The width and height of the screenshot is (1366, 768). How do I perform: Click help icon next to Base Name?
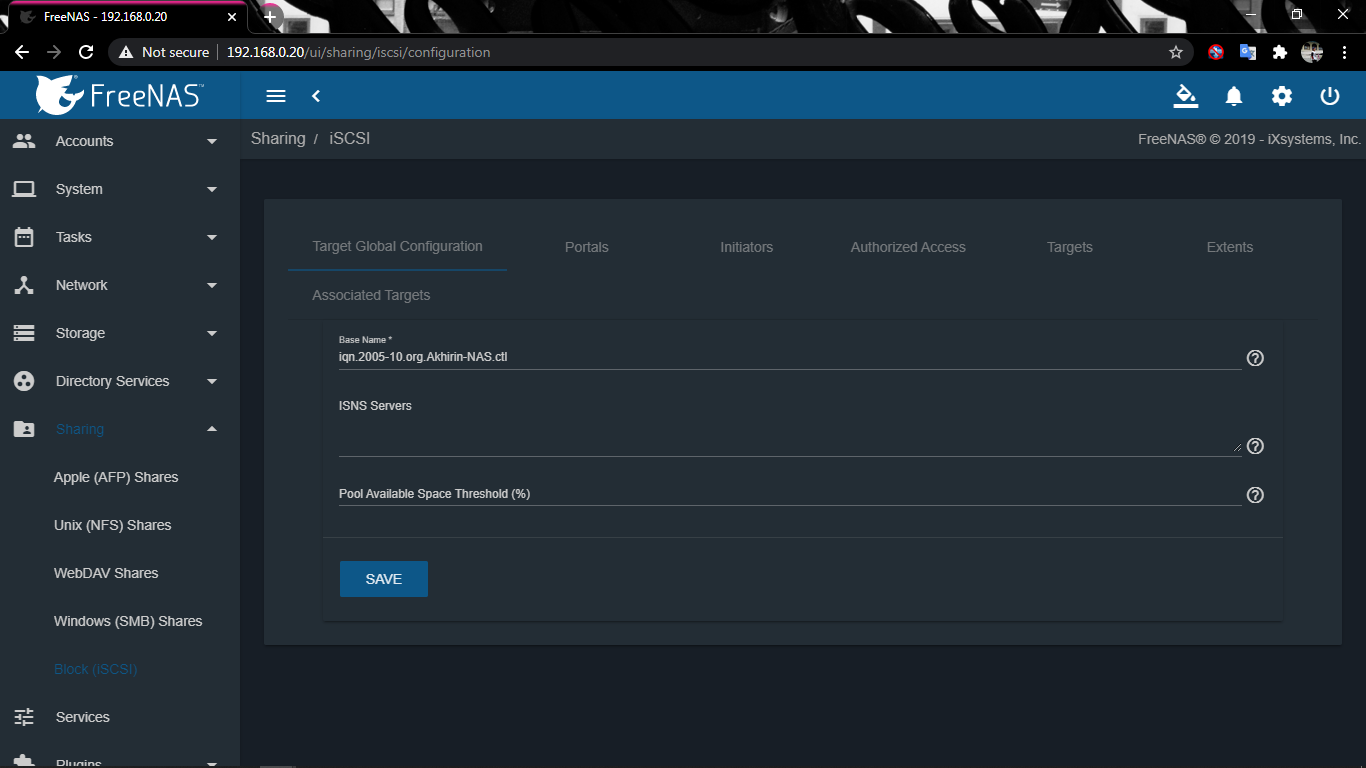tap(1255, 358)
